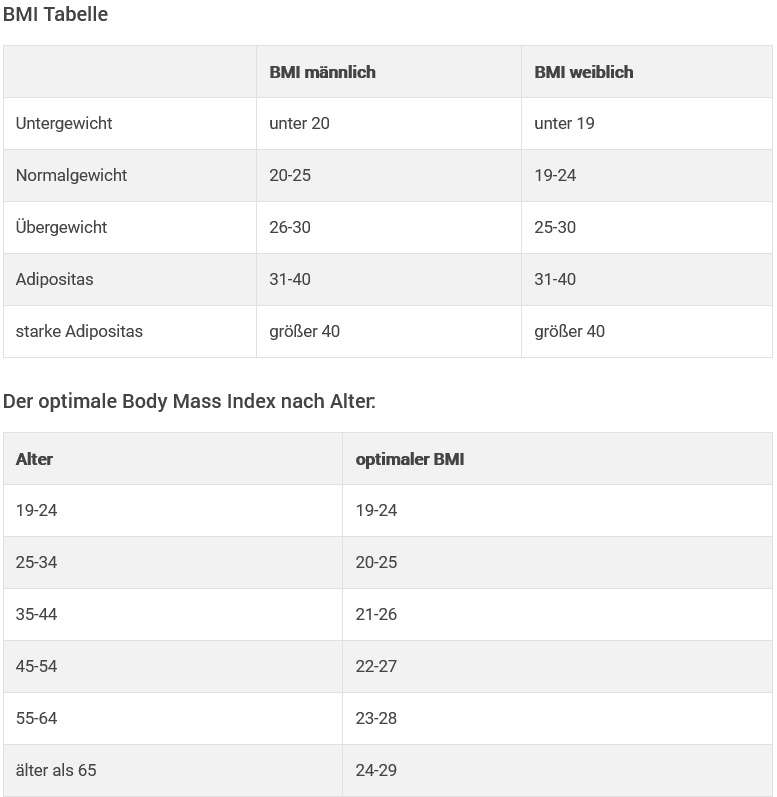Select the female overweight value "25-30"
Image resolution: width=777 pixels, height=797 pixels.
point(555,228)
